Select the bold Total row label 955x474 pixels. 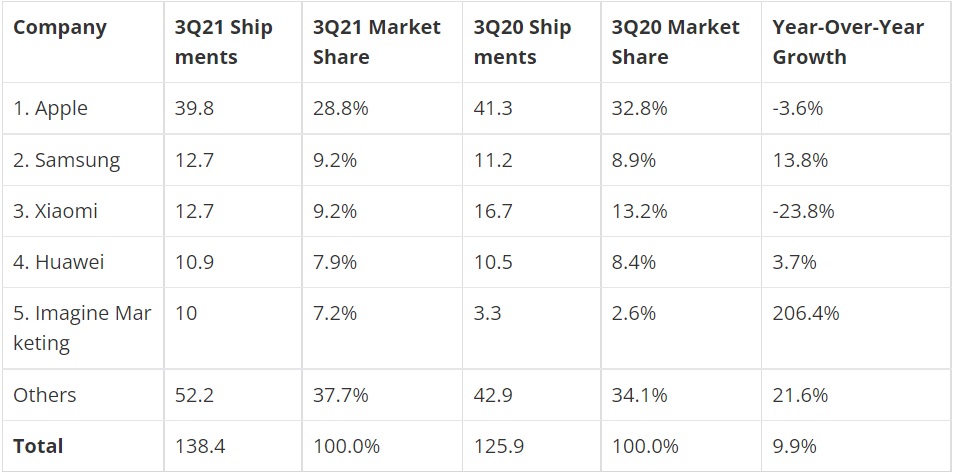pos(38,446)
